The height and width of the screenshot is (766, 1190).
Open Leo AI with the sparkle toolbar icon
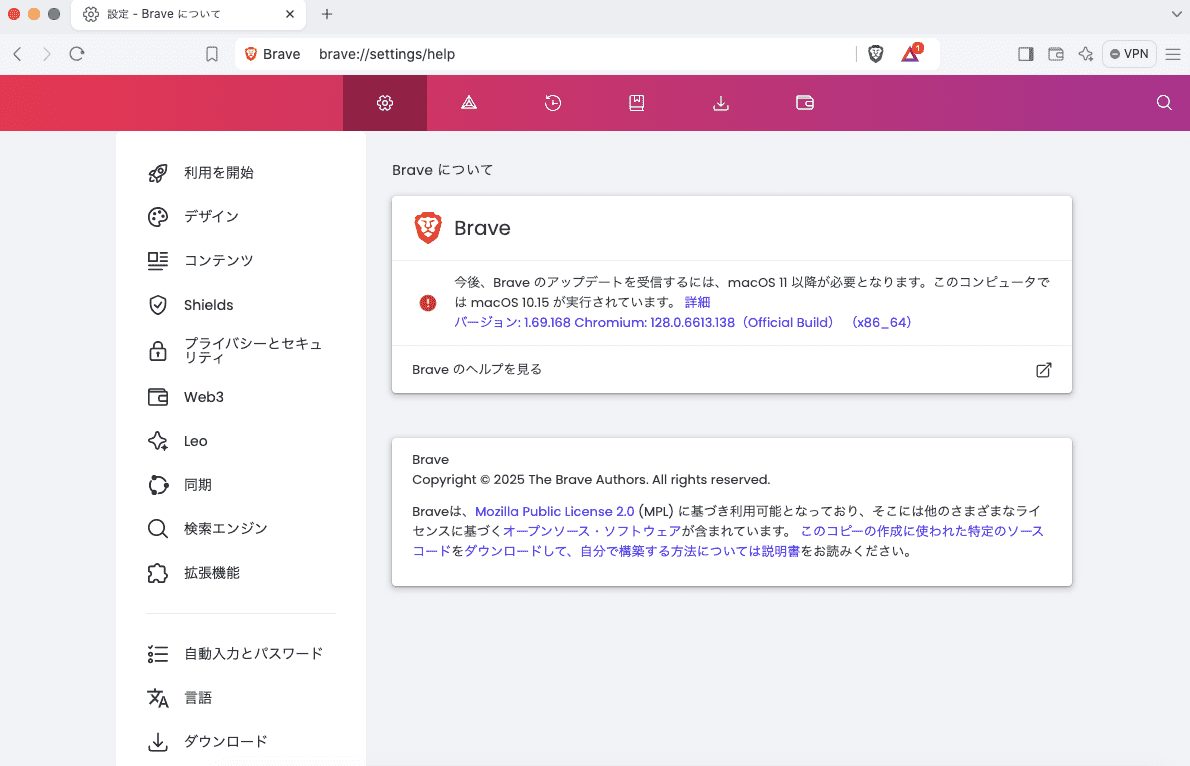click(1086, 53)
